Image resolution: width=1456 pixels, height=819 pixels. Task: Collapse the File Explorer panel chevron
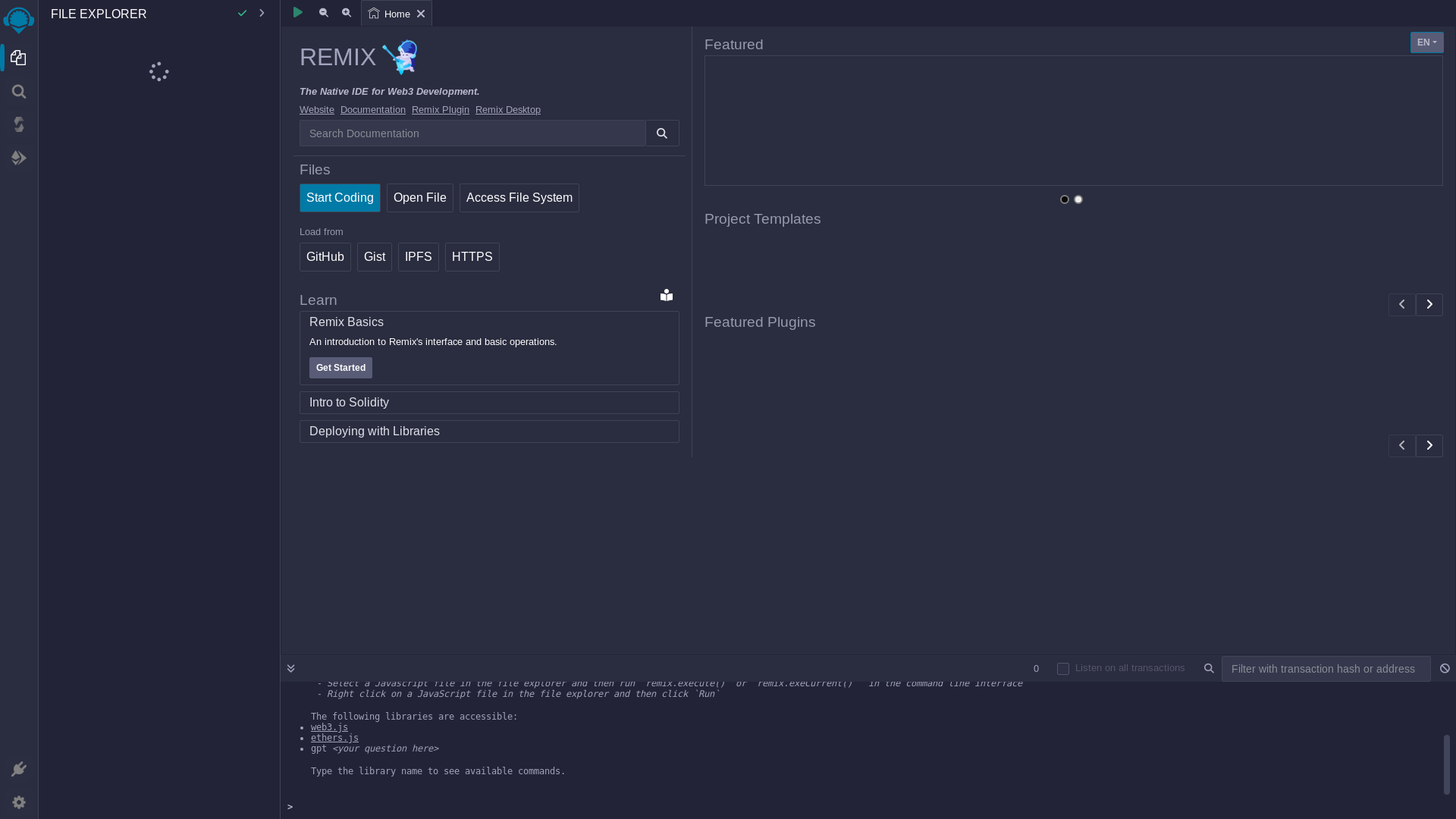[262, 13]
